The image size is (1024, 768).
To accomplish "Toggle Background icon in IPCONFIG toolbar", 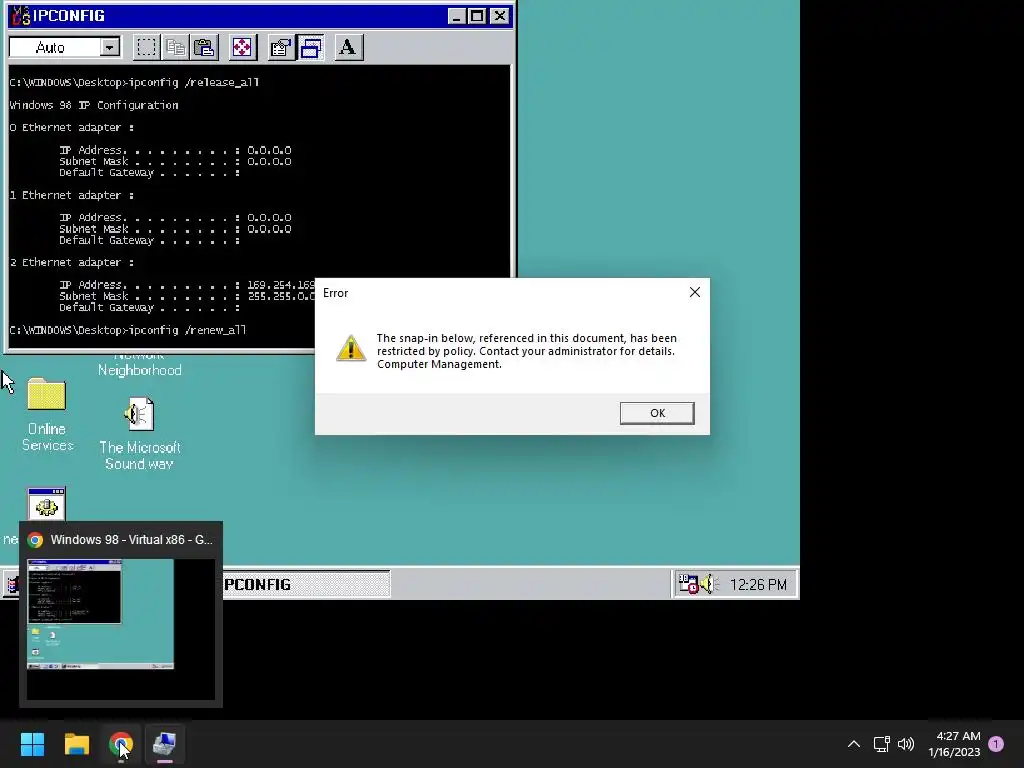I will pyautogui.click(x=310, y=48).
